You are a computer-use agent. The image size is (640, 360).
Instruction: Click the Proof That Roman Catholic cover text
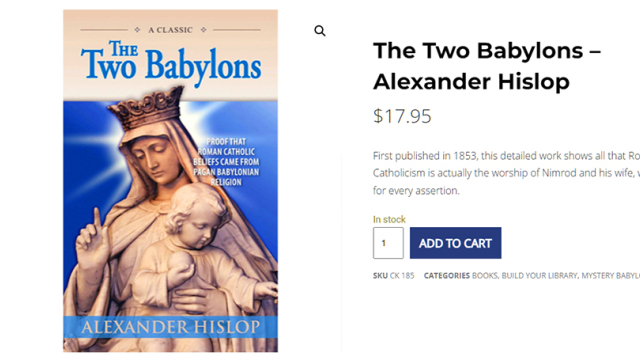(x=226, y=162)
